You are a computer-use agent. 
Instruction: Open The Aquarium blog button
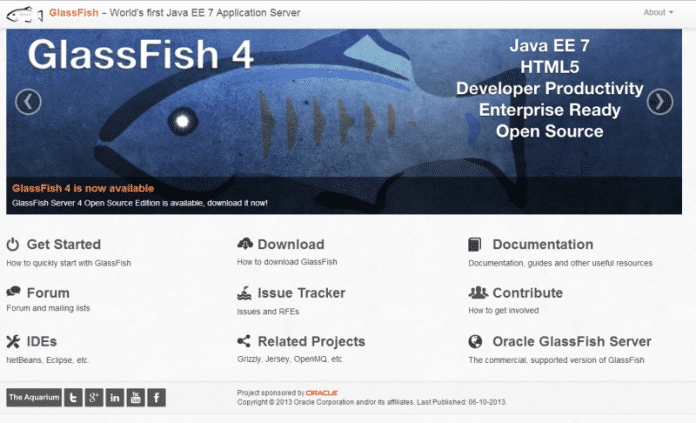tap(33, 397)
